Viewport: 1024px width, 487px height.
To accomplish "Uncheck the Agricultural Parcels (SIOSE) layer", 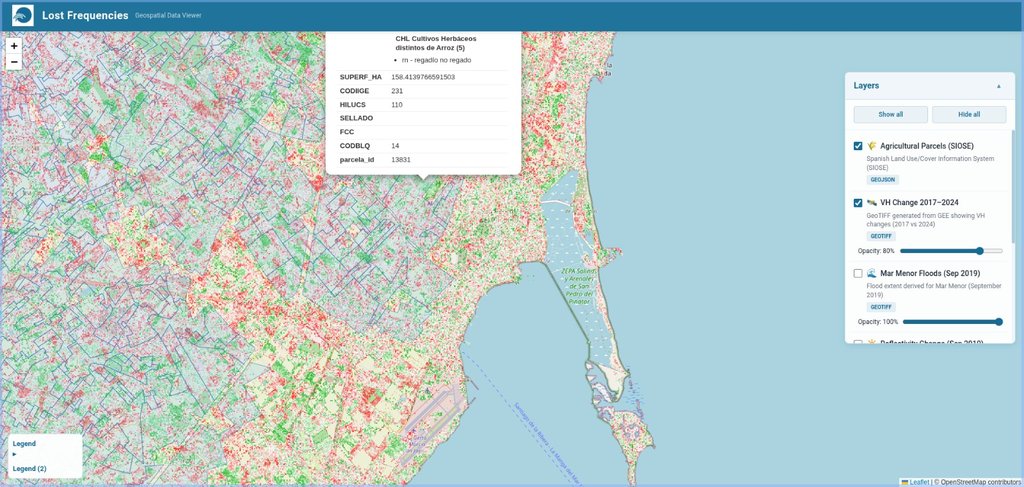I will click(858, 146).
